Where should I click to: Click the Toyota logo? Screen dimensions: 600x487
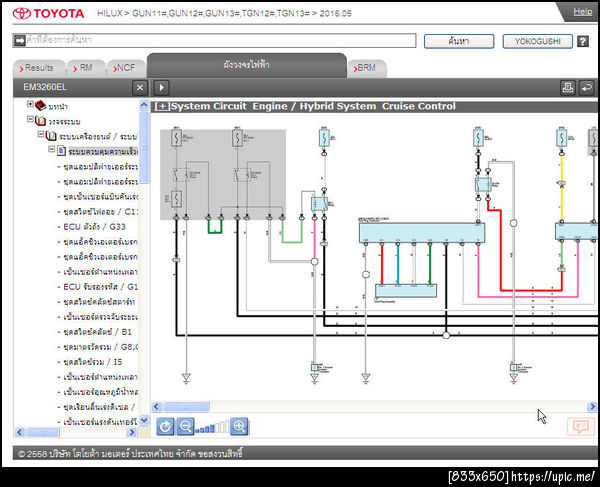coord(49,13)
